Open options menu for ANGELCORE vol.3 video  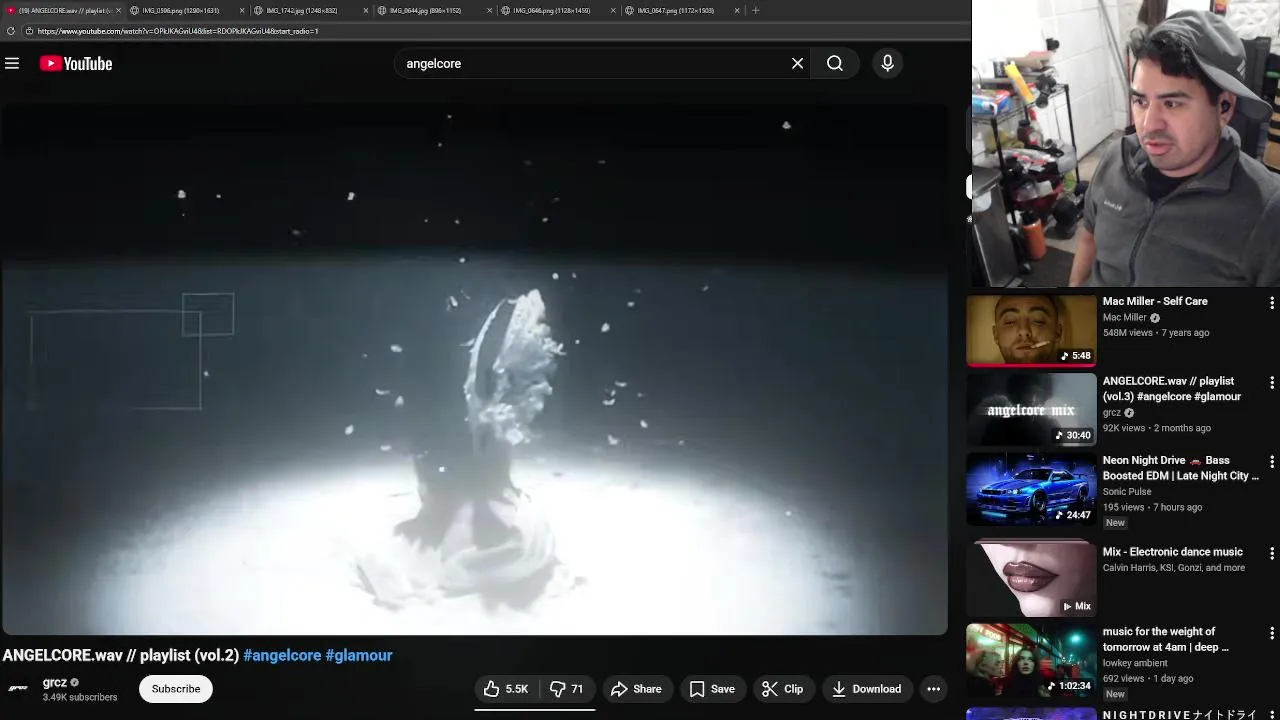coord(1271,382)
